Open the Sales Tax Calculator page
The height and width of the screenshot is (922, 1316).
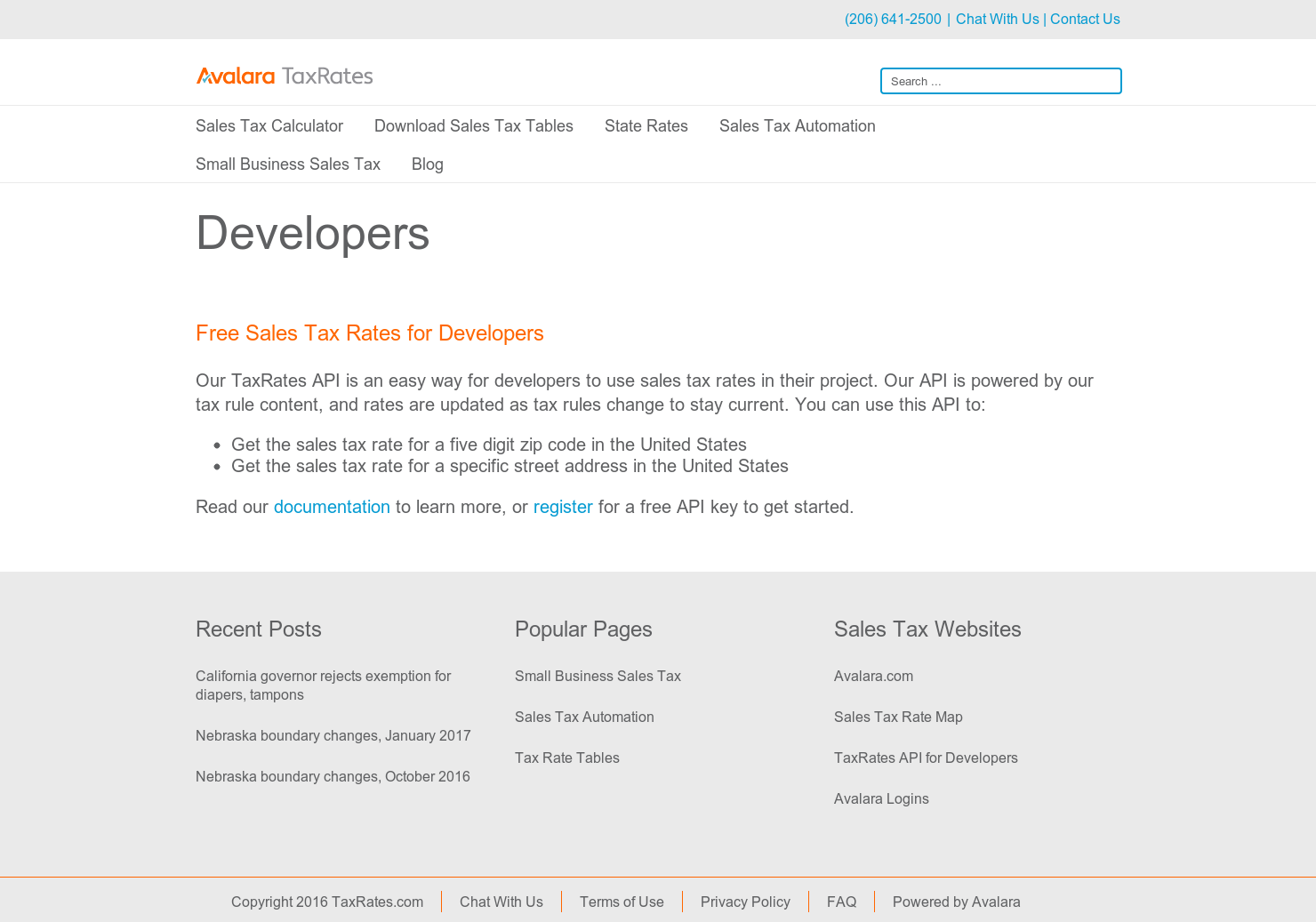pos(269,125)
